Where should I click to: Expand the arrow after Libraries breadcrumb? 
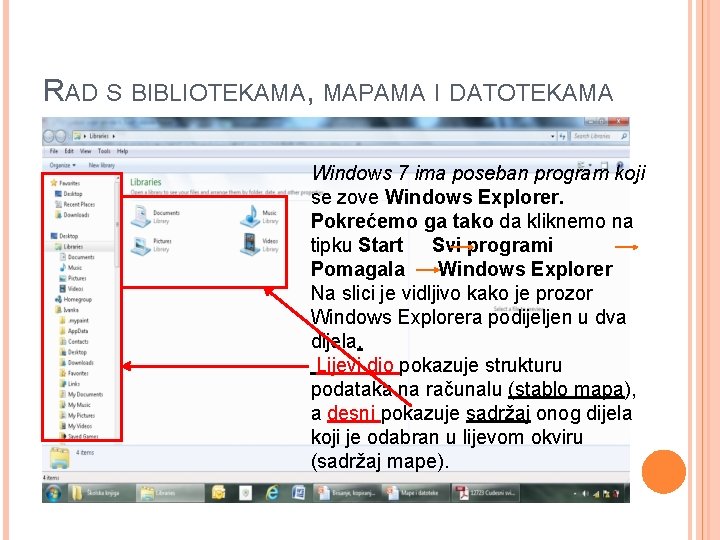click(113, 136)
